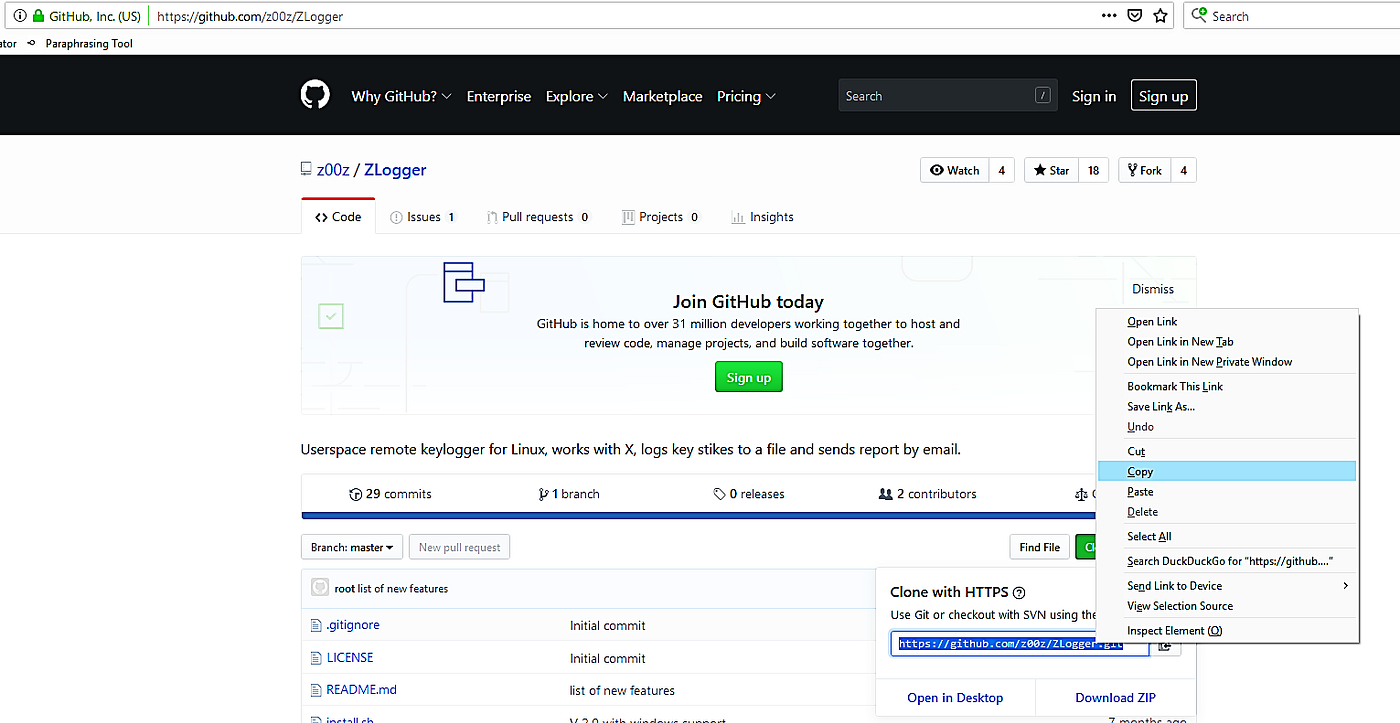
Task: Expand the Explore dropdown
Action: 577,96
